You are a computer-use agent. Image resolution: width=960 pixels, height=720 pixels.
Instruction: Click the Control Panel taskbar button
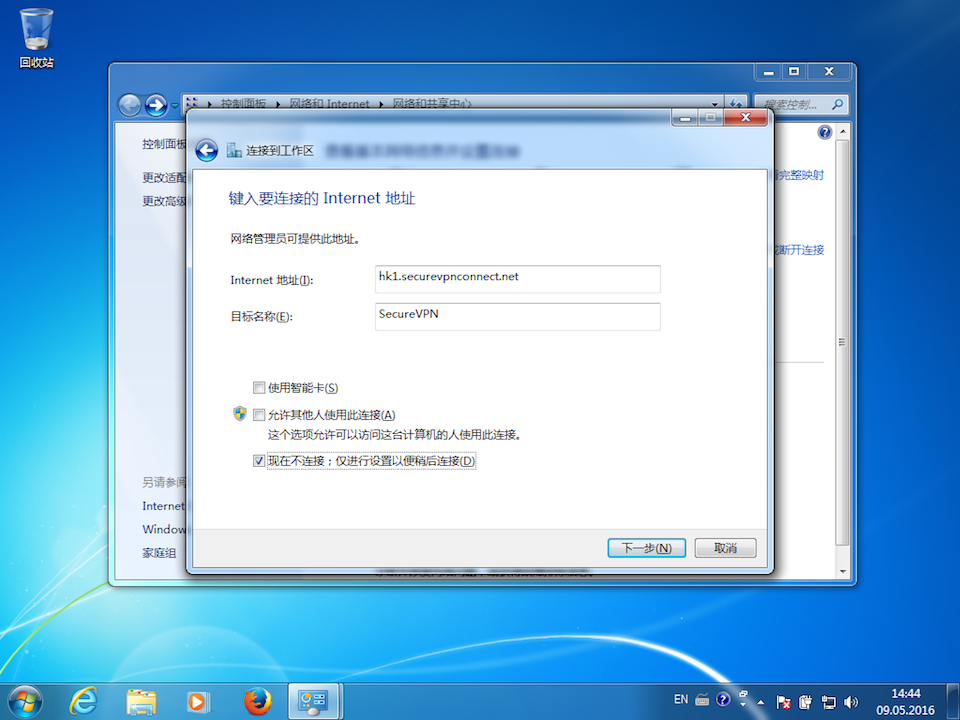click(x=313, y=702)
